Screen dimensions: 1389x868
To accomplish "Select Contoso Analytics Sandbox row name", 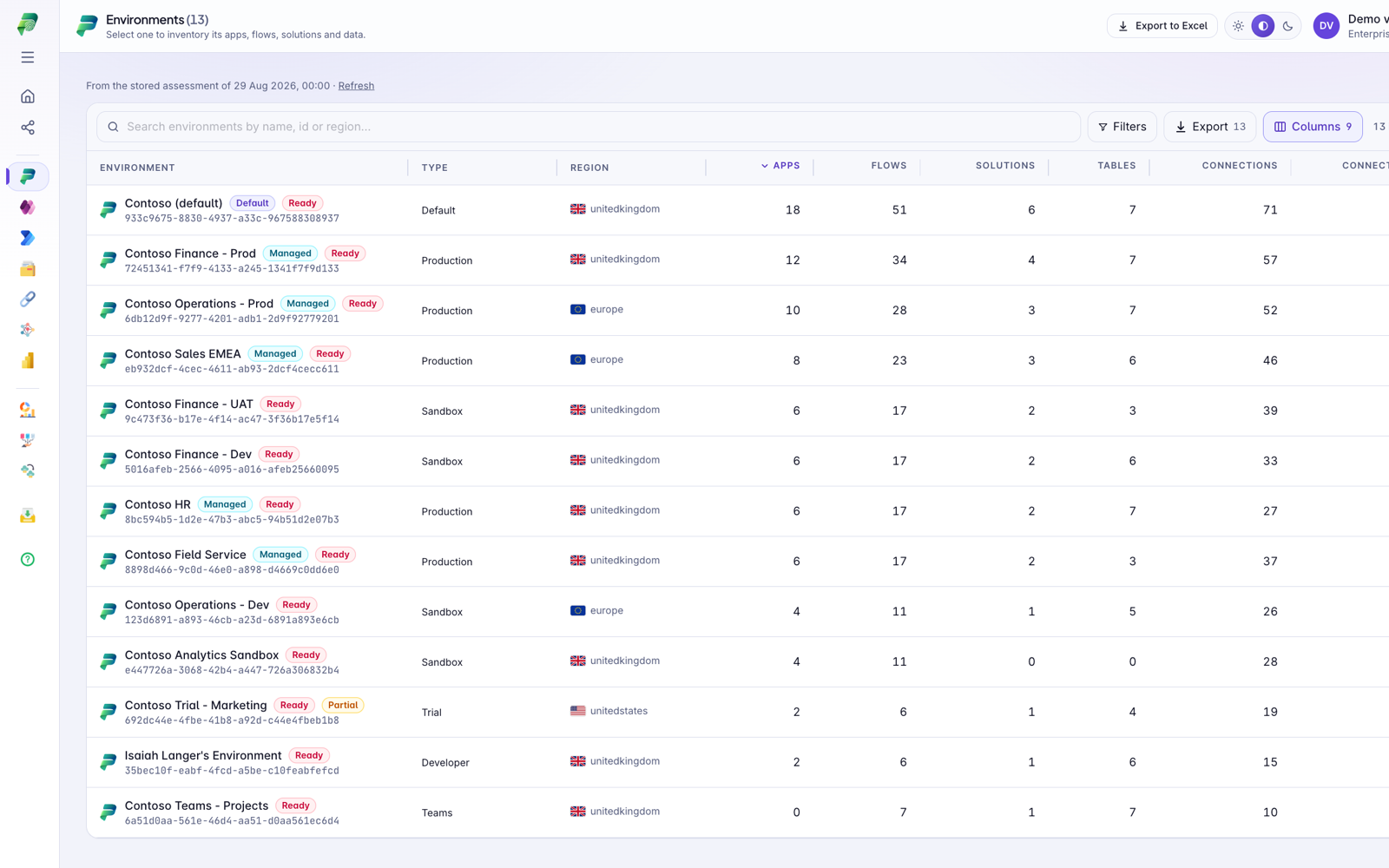I will pos(202,656).
